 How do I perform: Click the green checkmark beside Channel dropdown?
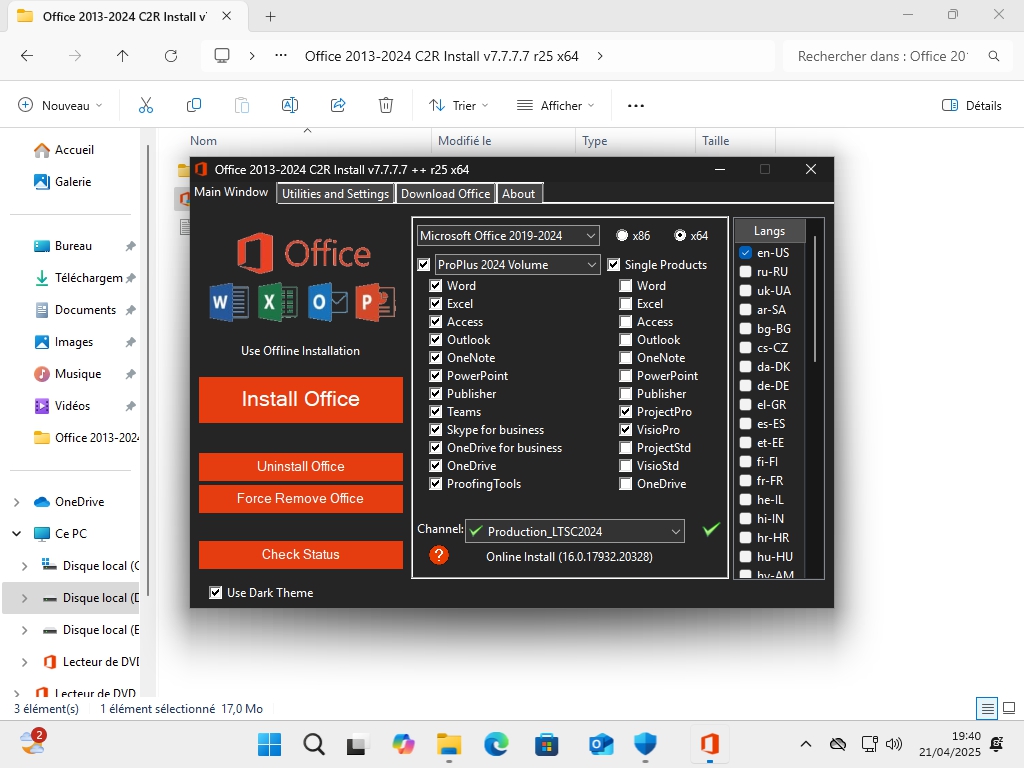click(x=711, y=530)
